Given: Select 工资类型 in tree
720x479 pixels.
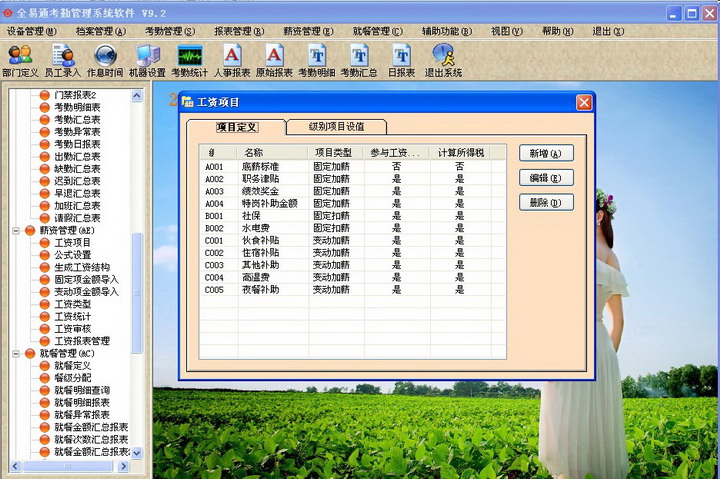Looking at the screenshot, I should pyautogui.click(x=73, y=304).
